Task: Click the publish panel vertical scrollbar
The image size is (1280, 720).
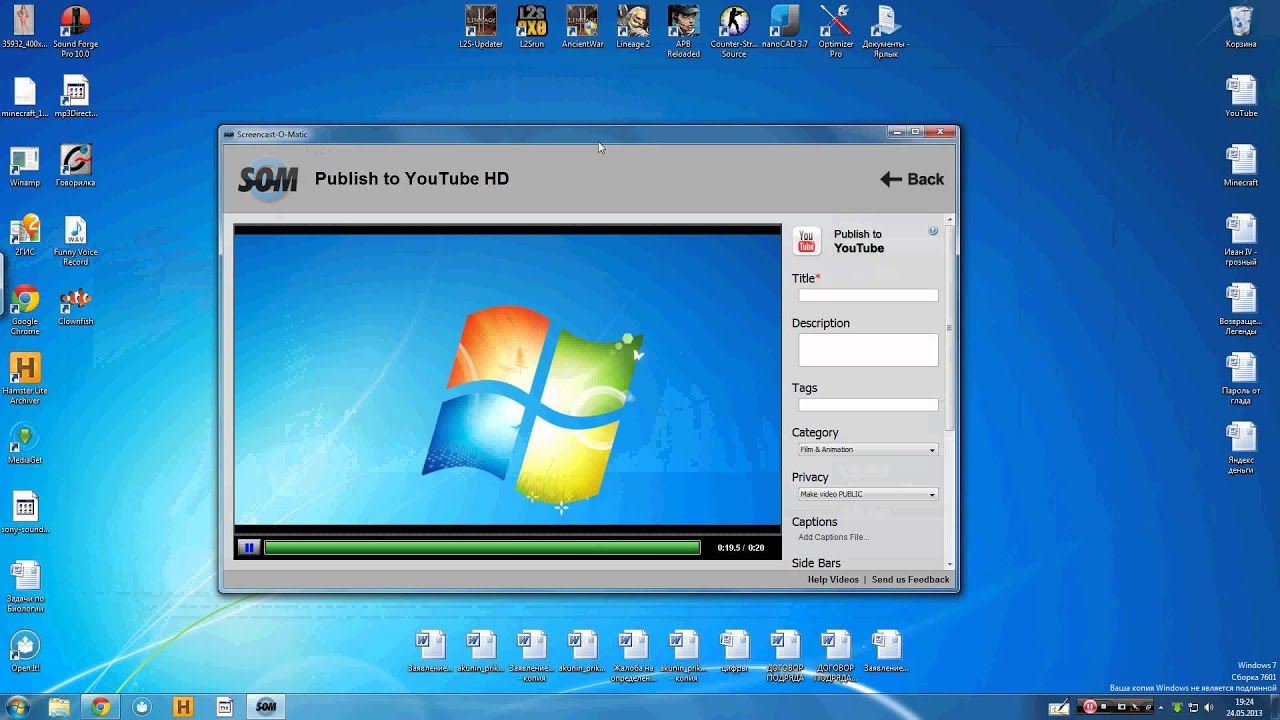Action: [x=950, y=330]
